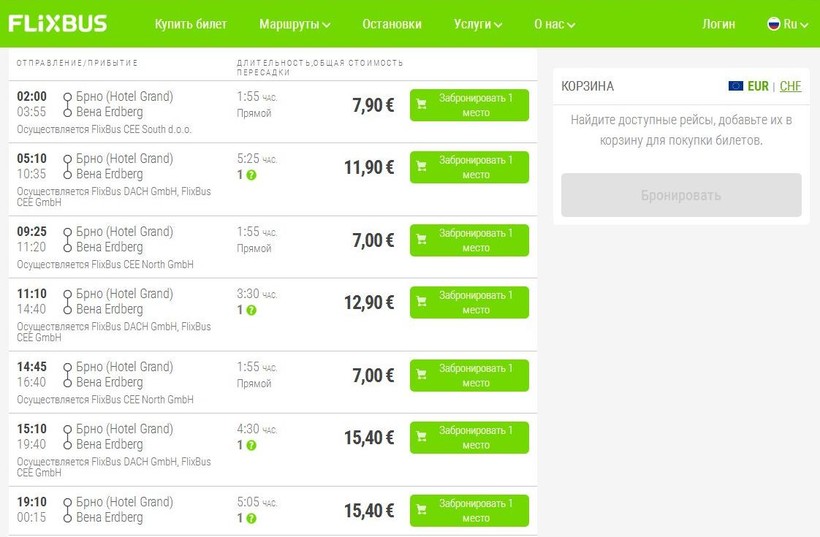Click transfer info icon on 15:10 trip
This screenshot has height=537, width=820.
[x=251, y=445]
